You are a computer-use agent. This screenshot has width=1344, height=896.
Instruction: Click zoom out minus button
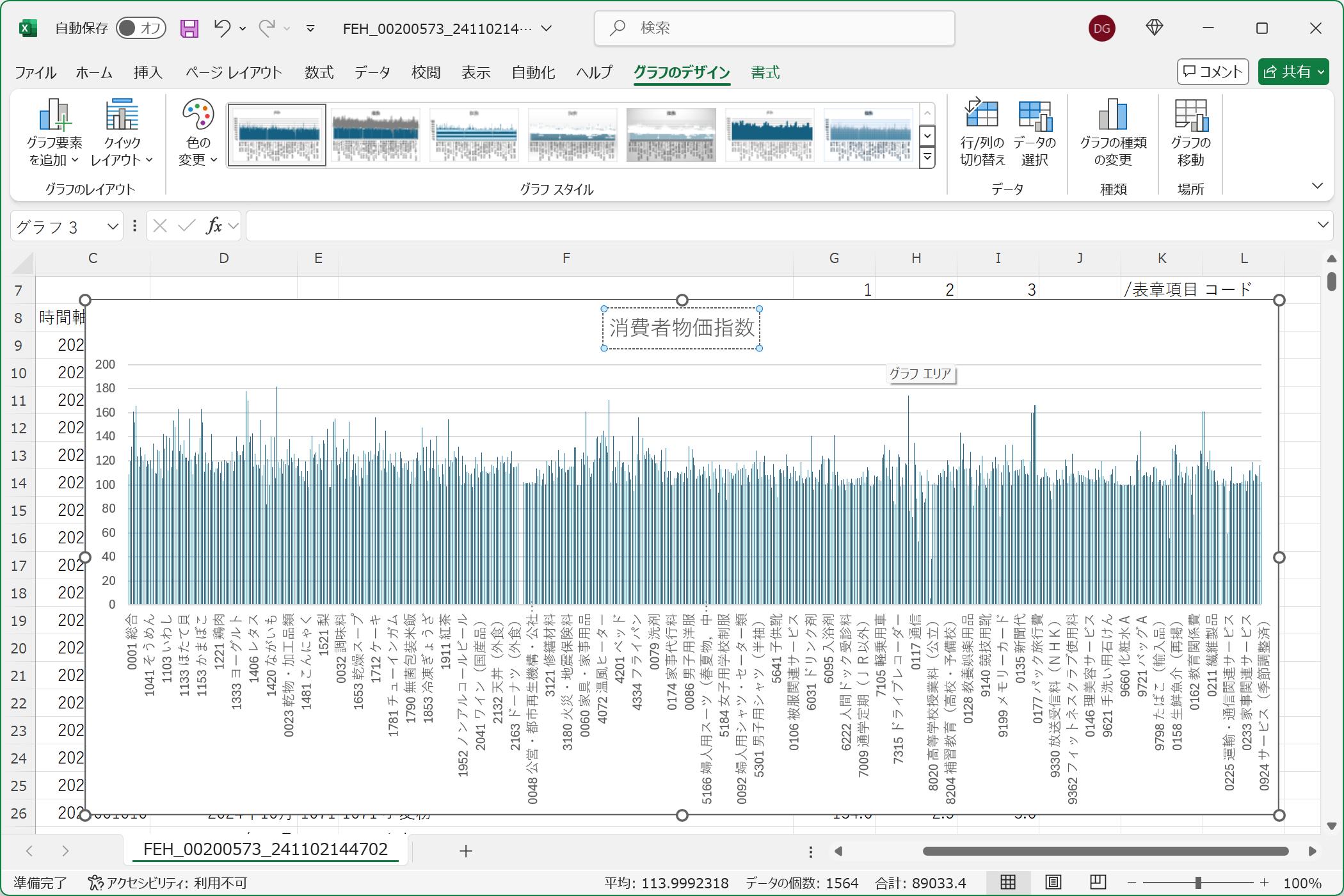coord(1131,883)
